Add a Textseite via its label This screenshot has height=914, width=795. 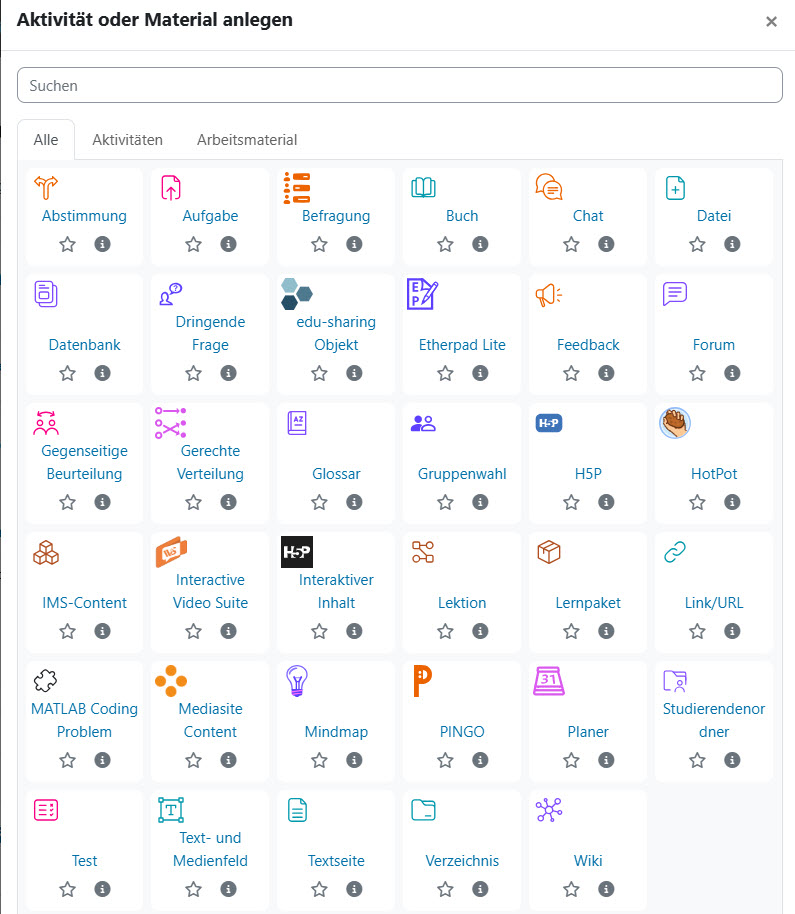click(x=336, y=861)
